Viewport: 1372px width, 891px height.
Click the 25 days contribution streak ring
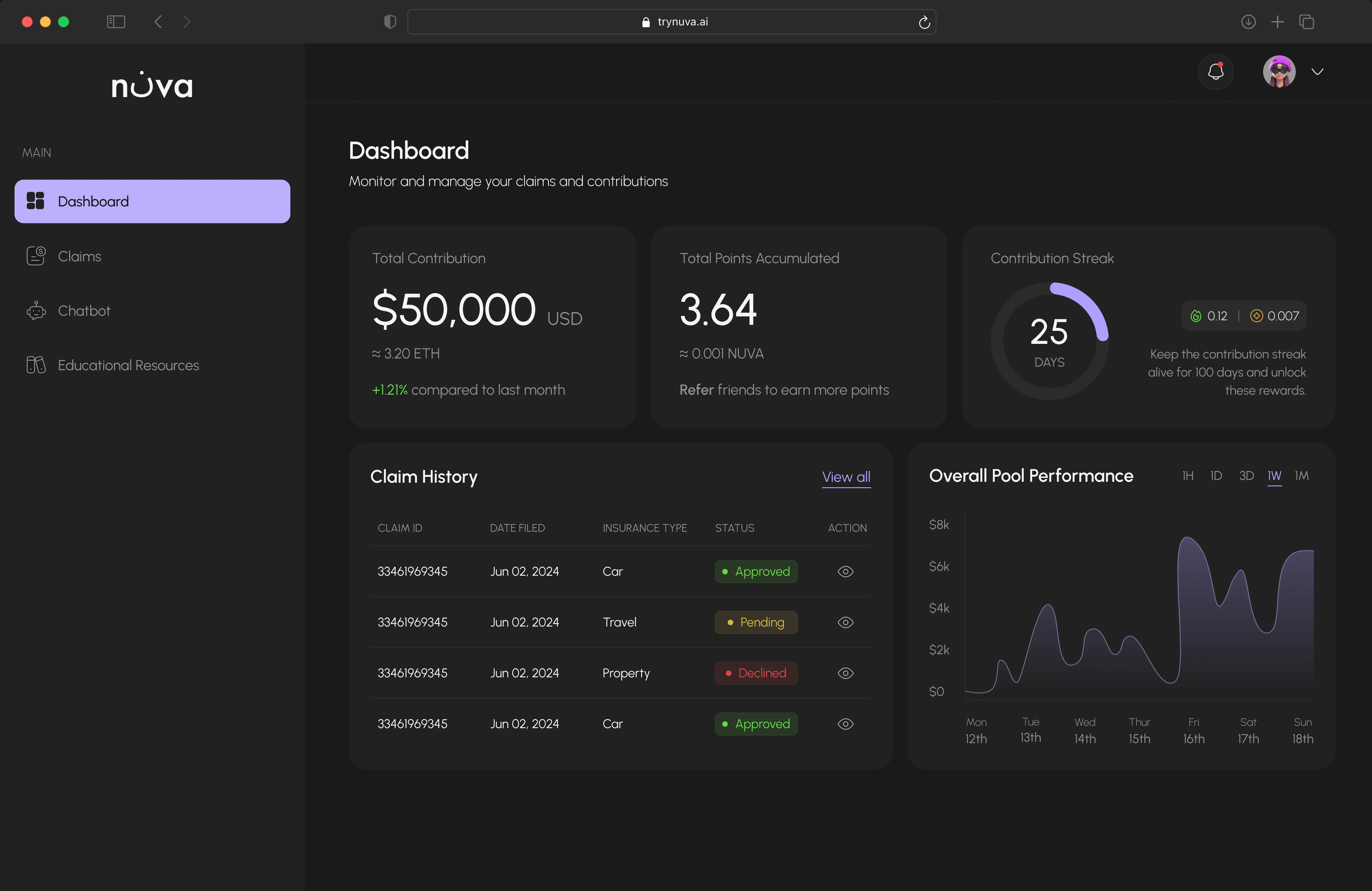pos(1049,341)
